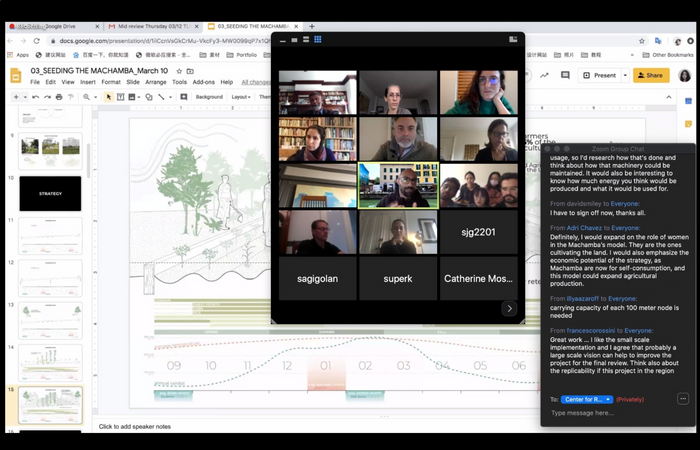
Task: Switch Zoom to minimized strip view icon
Action: point(283,40)
